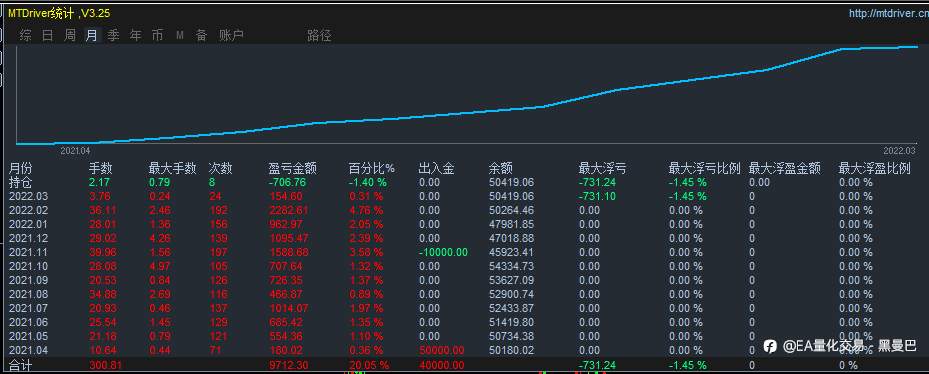This screenshot has width=929, height=374.
Task: Click the 次数 column header
Action: pyautogui.click(x=220, y=168)
